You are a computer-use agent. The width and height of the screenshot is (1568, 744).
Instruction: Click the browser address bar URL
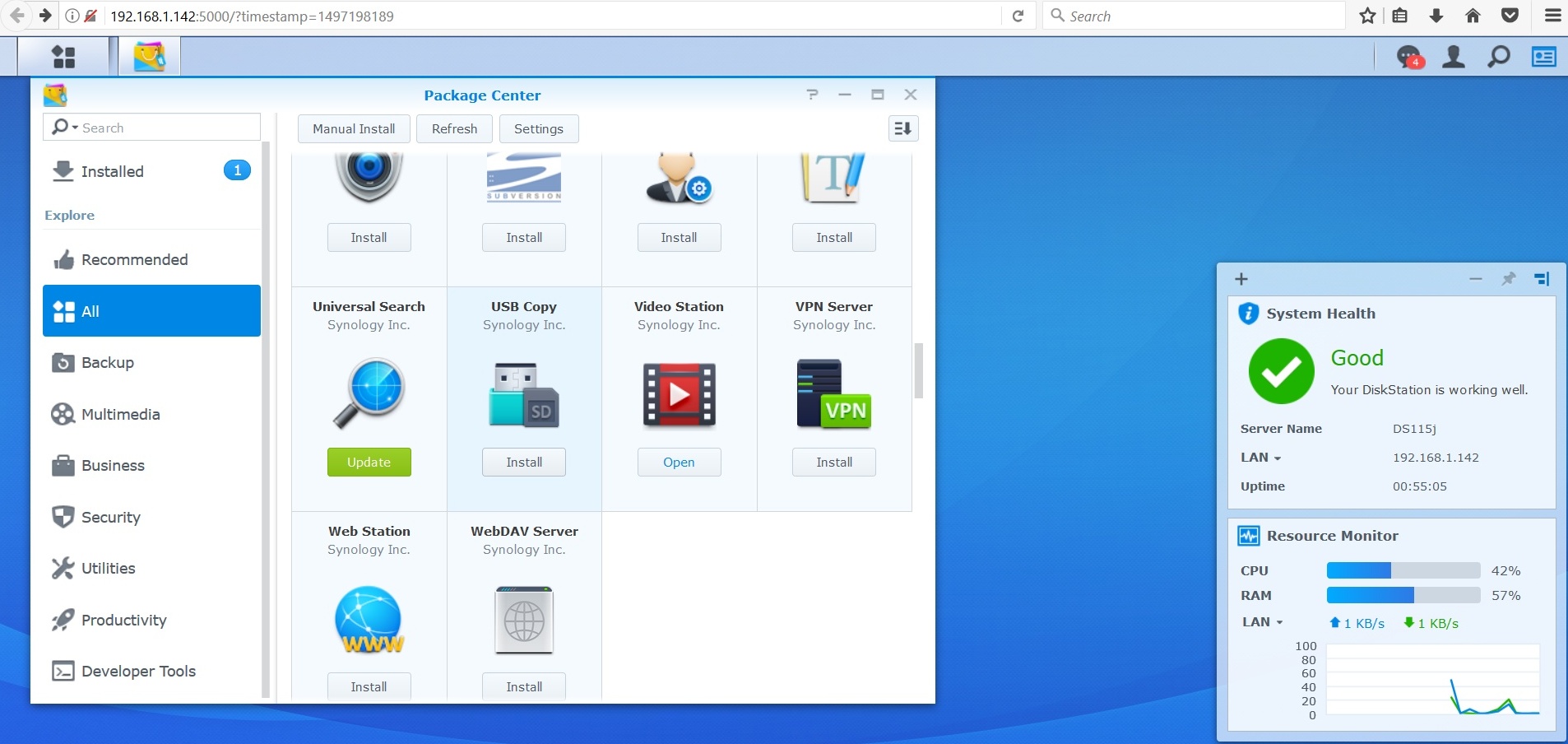coord(252,16)
